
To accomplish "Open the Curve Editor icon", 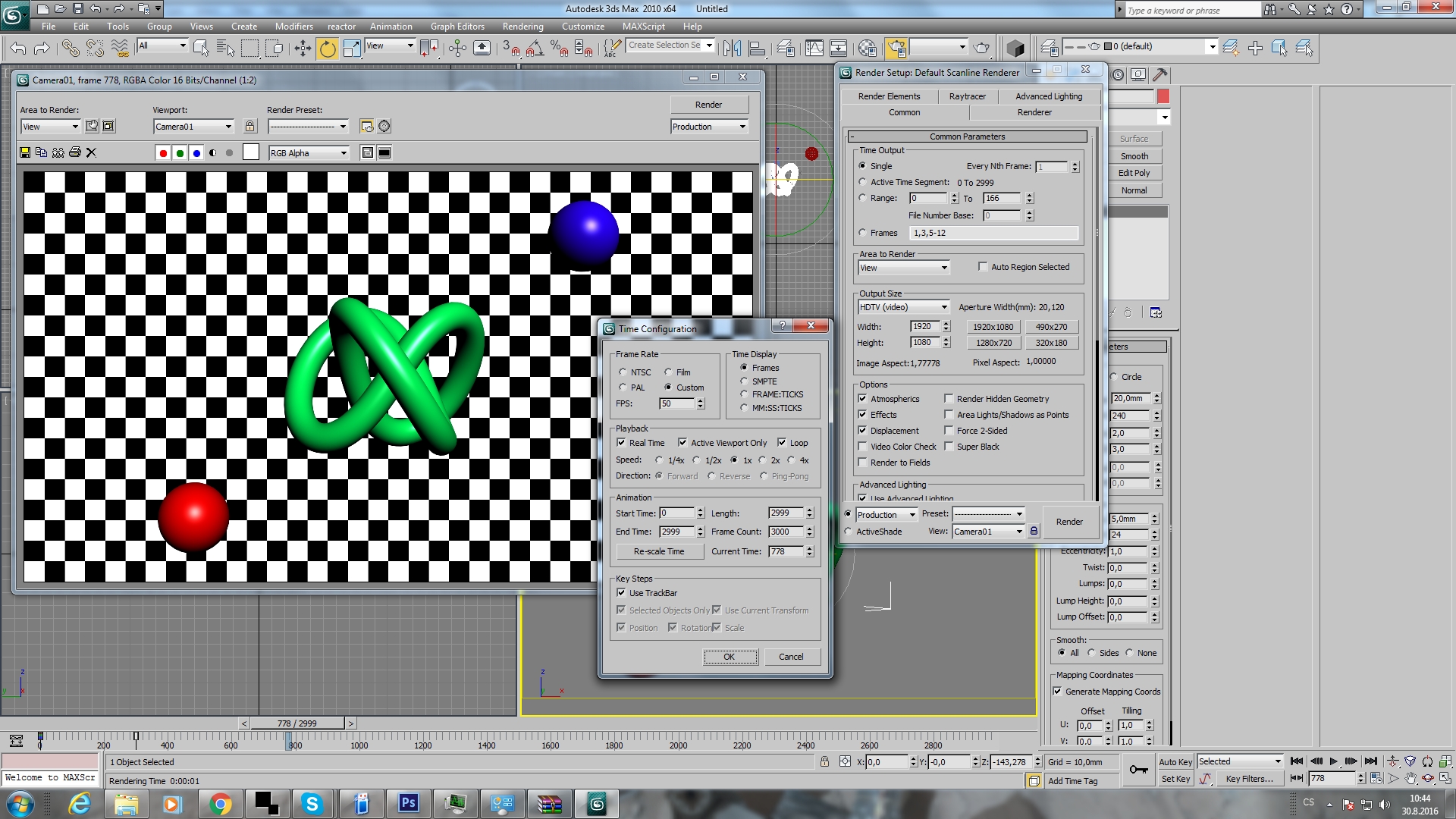I will click(814, 49).
